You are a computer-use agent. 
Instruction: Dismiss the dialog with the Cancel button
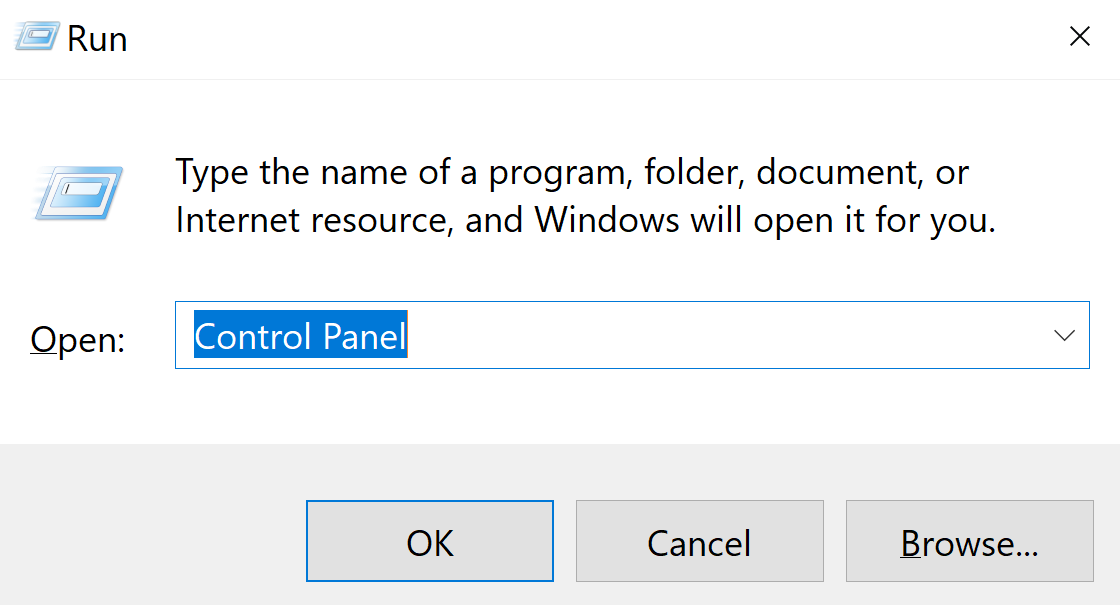[699, 541]
